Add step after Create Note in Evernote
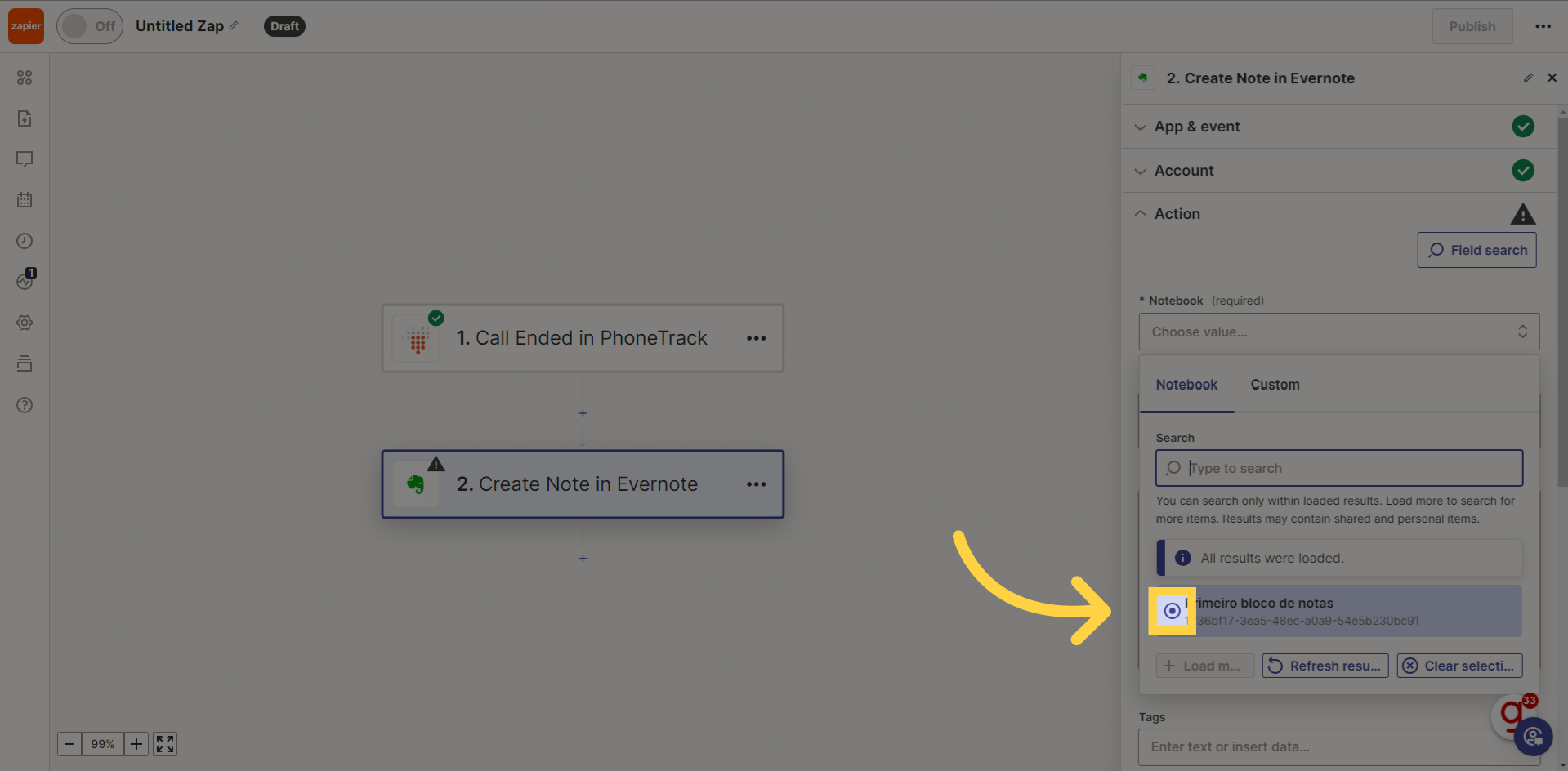This screenshot has width=1568, height=771. 583,559
